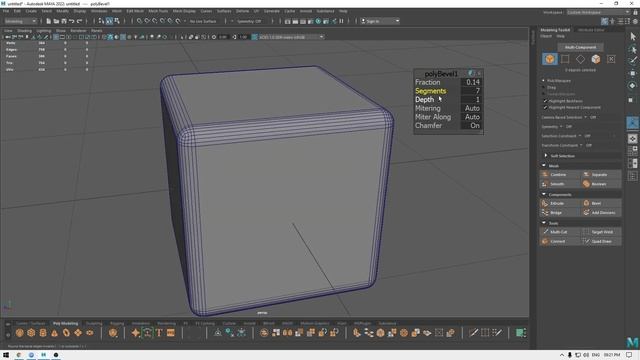Viewport: 640px width, 360px height.
Task: Activate the Rotate tool in the toolbox
Action: pyautogui.click(x=633, y=86)
